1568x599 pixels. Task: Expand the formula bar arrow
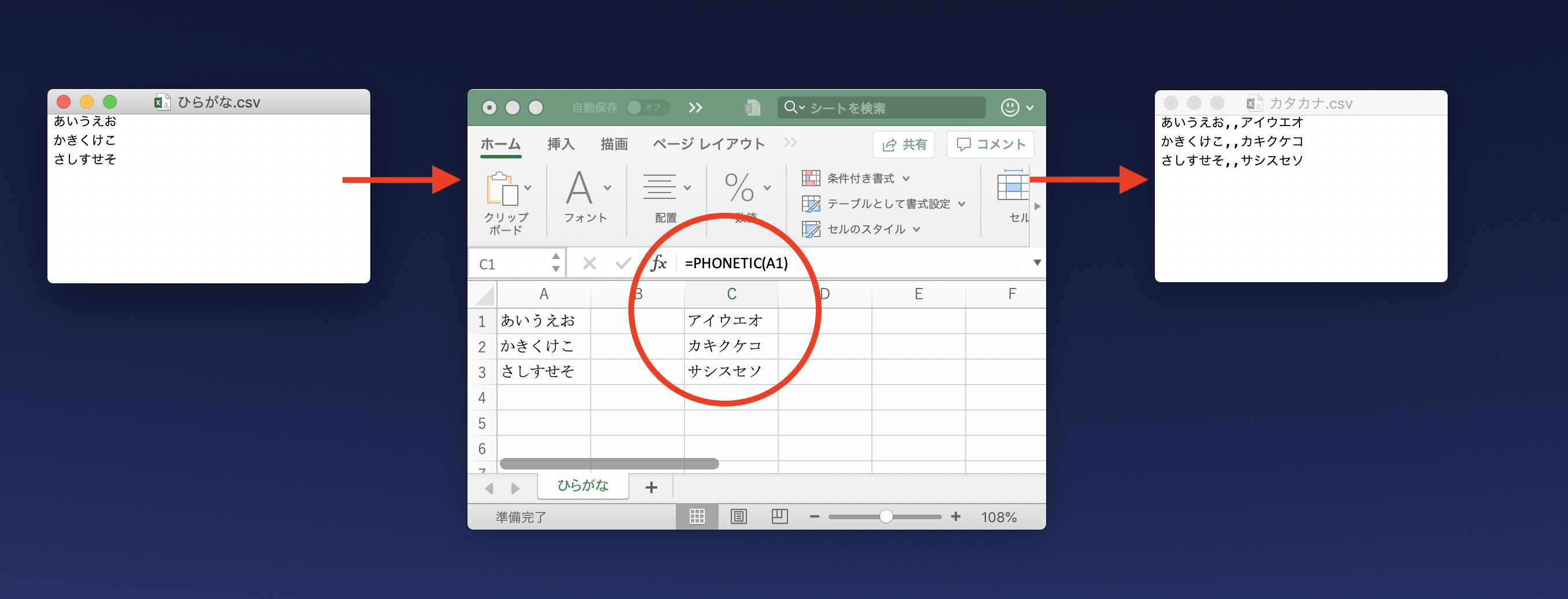(1037, 262)
